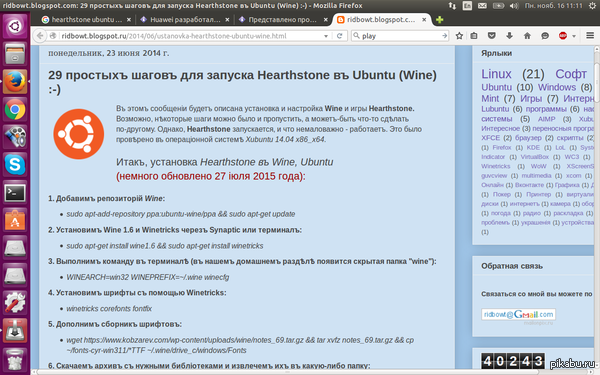Open the Firefox hamburger menu
This screenshot has height=375, width=600.
(590, 36)
